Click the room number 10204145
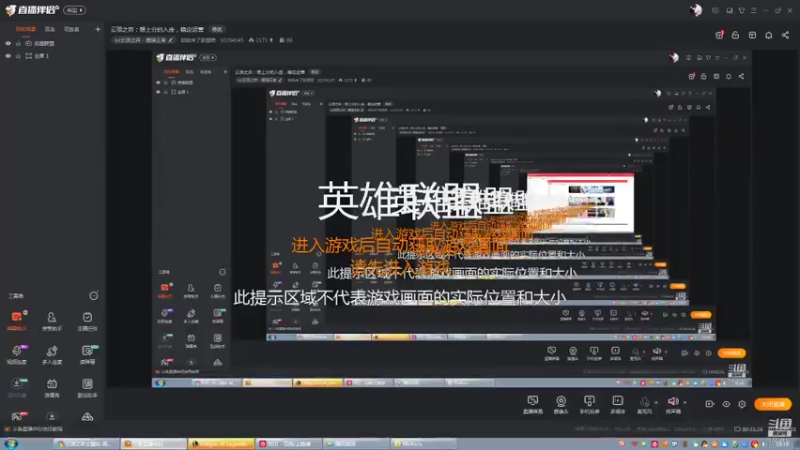800x450 pixels. click(232, 40)
